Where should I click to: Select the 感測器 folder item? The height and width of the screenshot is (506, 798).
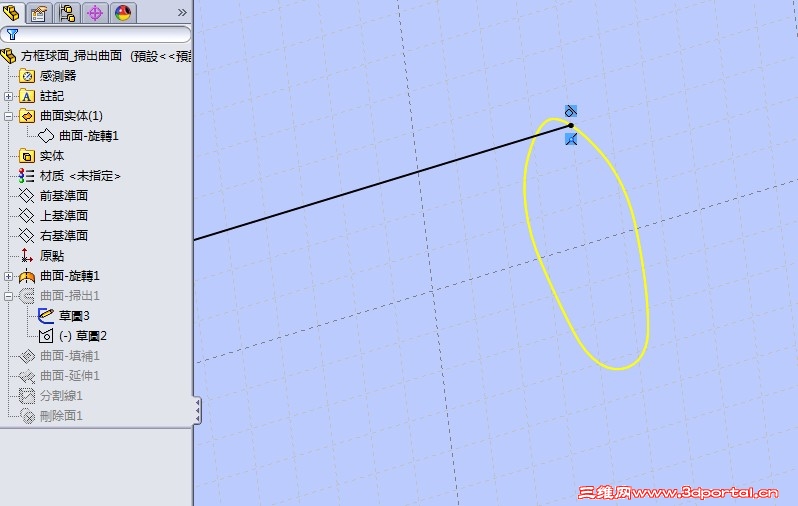[x=58, y=76]
